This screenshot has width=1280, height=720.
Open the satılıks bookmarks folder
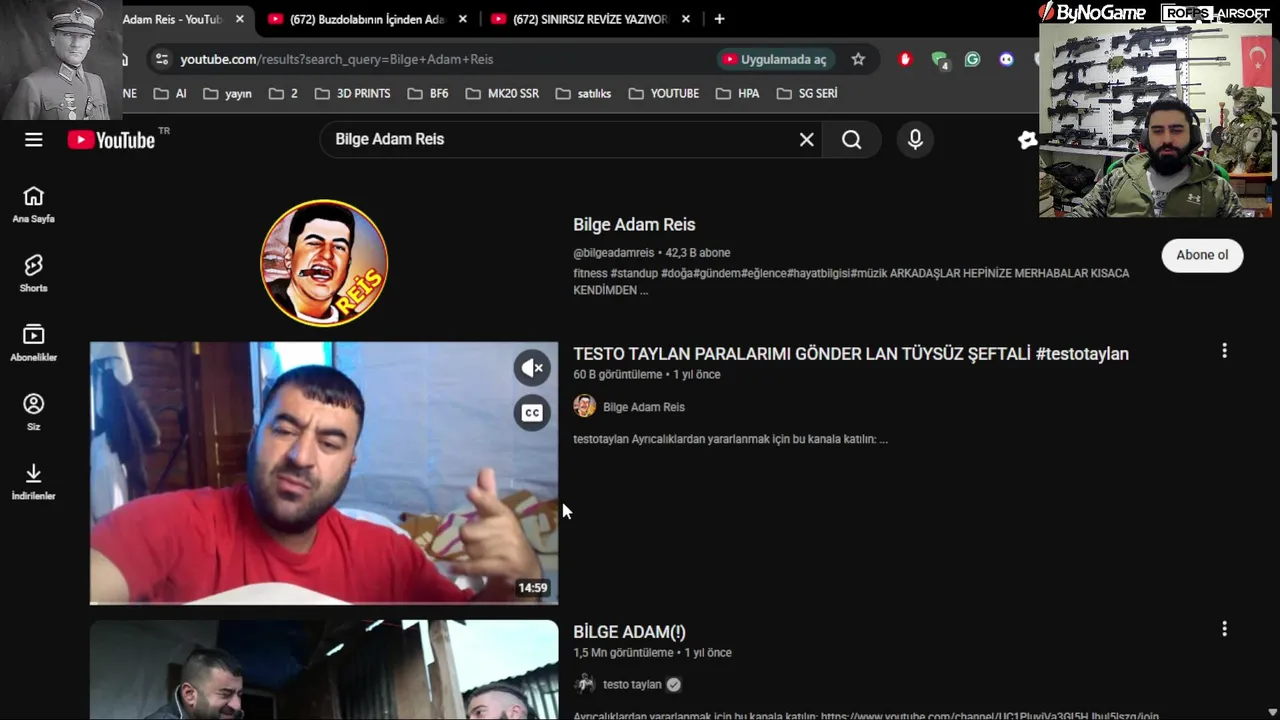pos(583,93)
